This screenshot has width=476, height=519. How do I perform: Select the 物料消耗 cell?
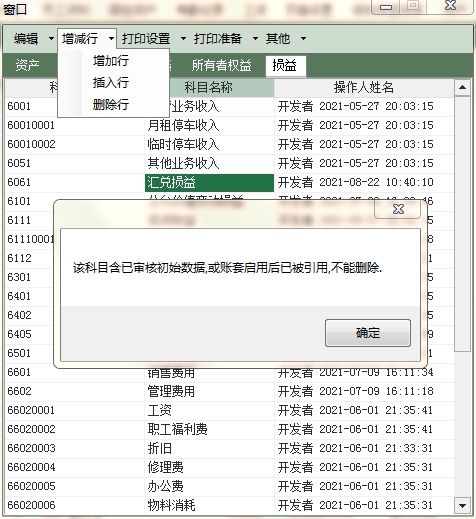(x=209, y=505)
